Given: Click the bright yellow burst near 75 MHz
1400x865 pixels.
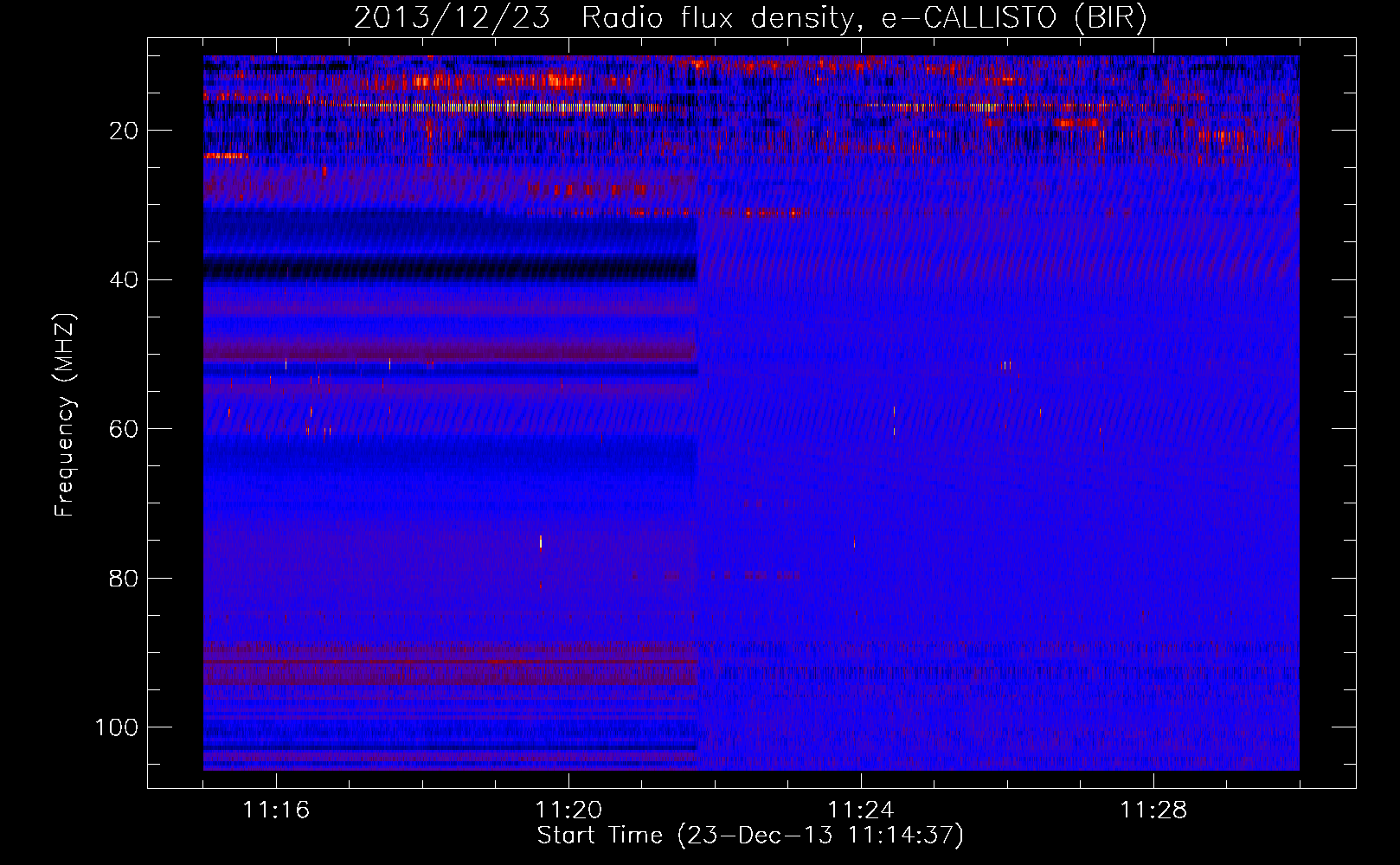Looking at the screenshot, I should (541, 542).
